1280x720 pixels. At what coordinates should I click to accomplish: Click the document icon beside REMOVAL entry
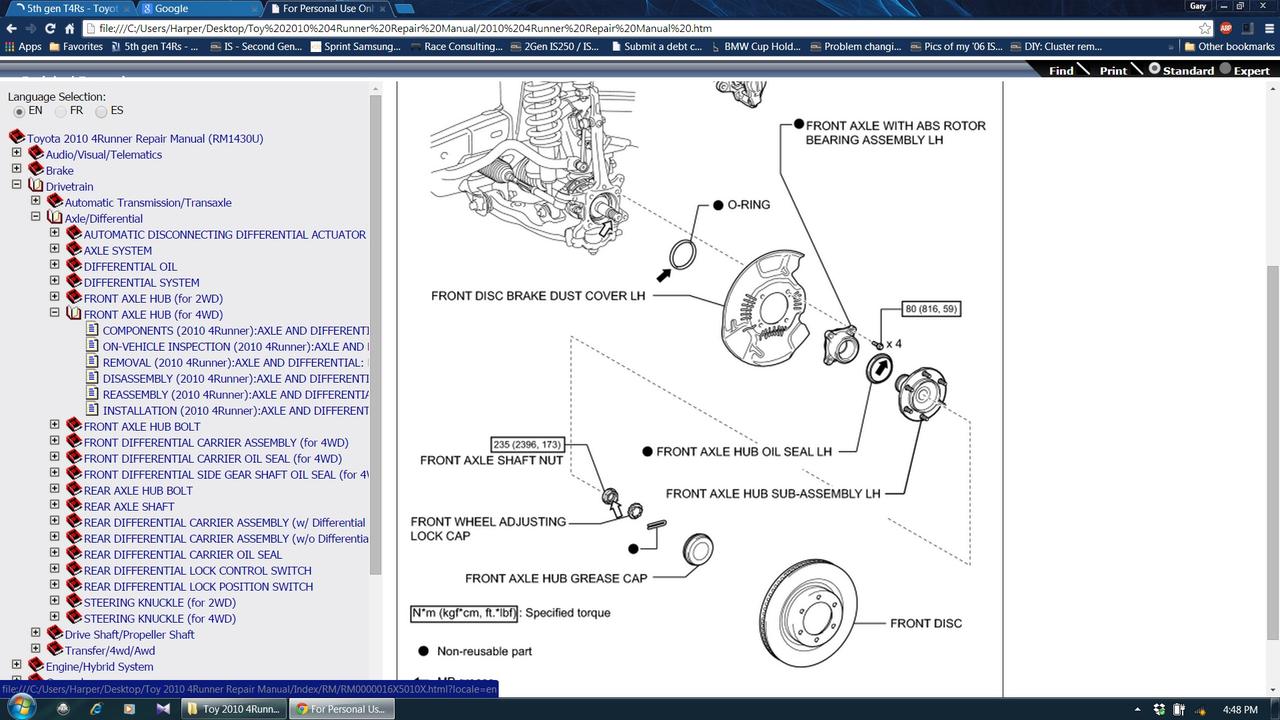(x=92, y=362)
